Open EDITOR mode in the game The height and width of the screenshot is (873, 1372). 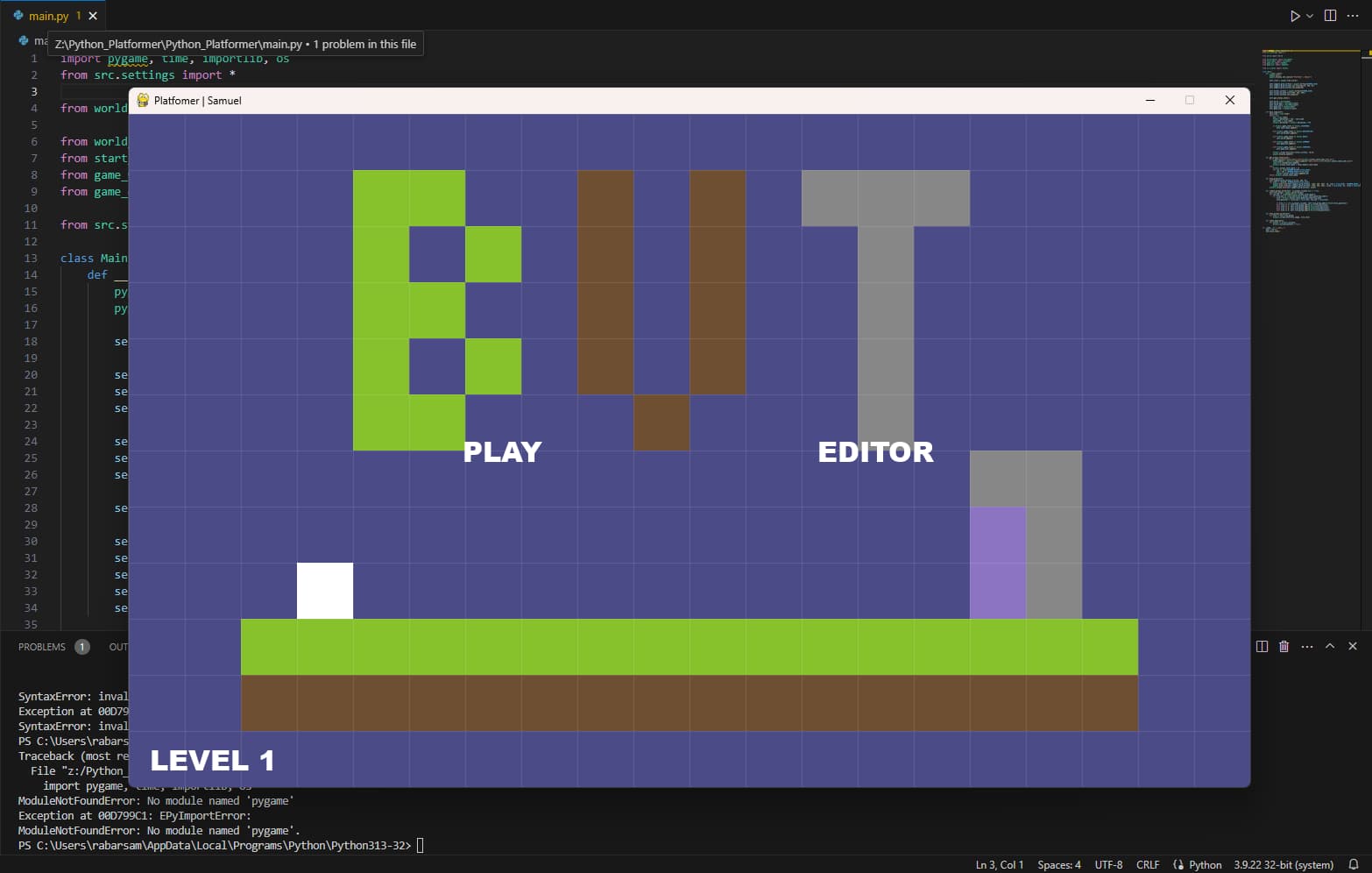click(874, 451)
